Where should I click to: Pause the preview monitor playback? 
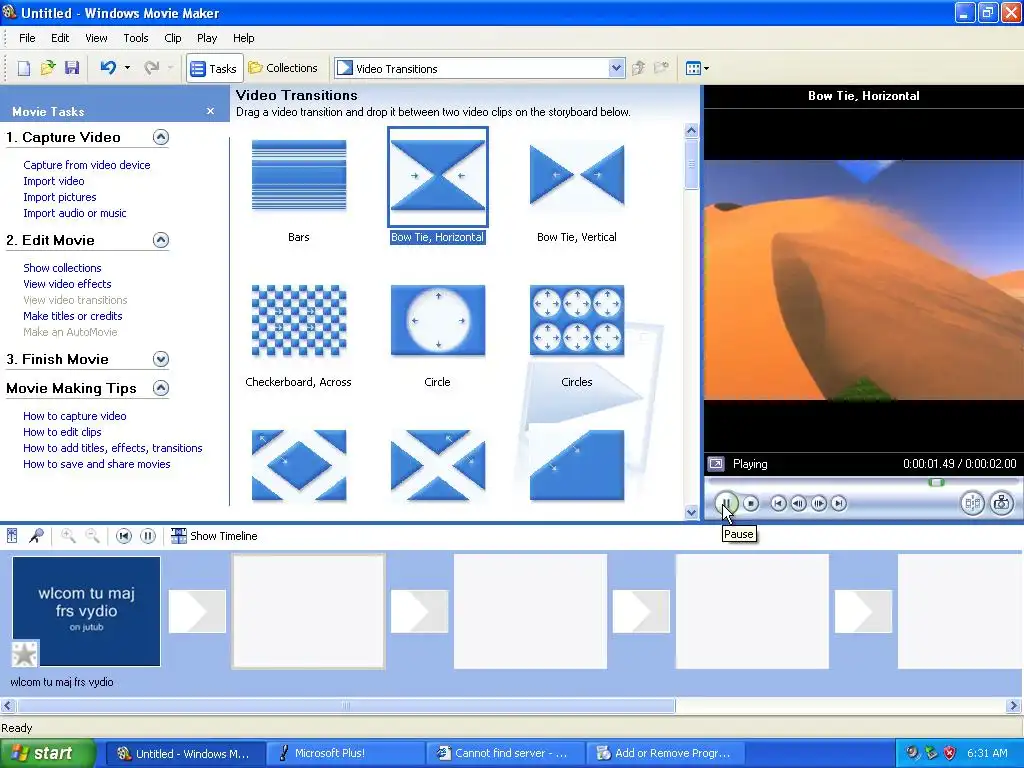point(726,504)
